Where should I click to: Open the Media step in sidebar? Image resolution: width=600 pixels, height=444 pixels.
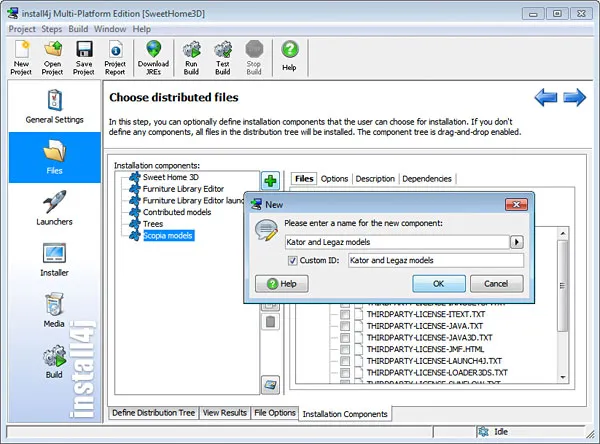[x=54, y=310]
